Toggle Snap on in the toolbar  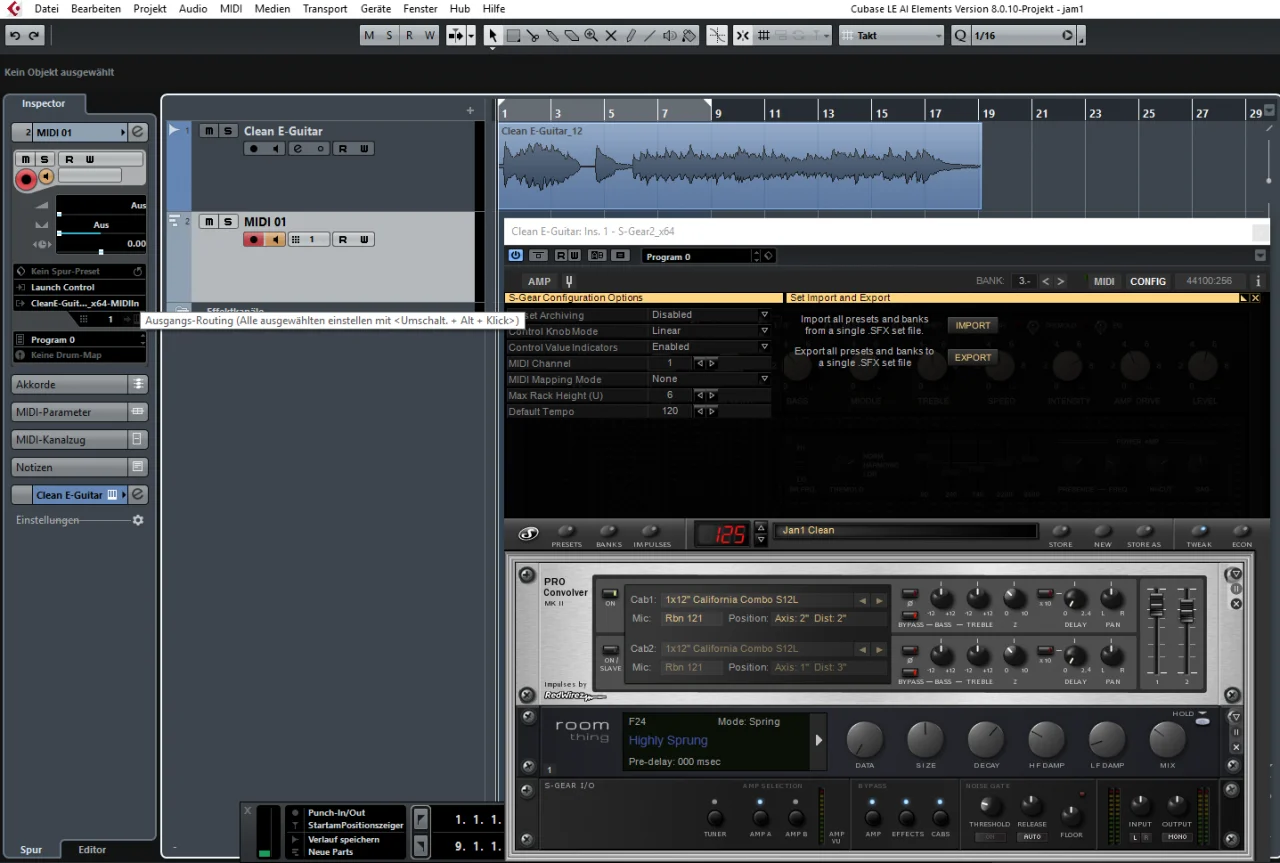coord(742,35)
